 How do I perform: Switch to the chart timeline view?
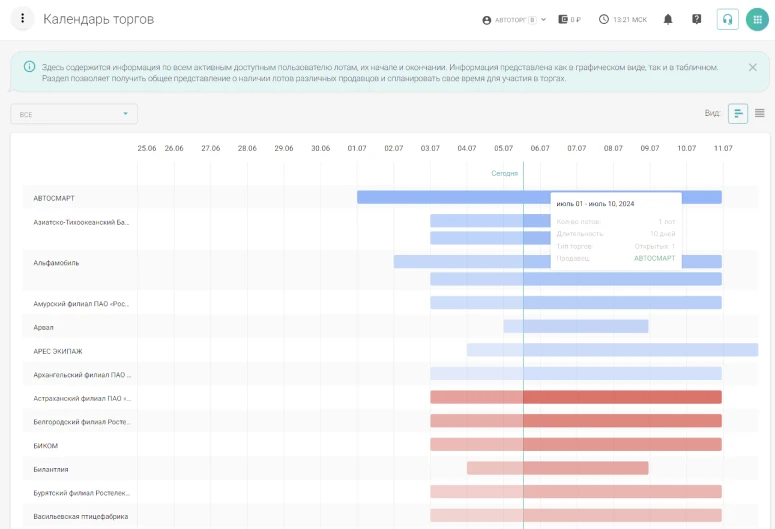(x=738, y=113)
